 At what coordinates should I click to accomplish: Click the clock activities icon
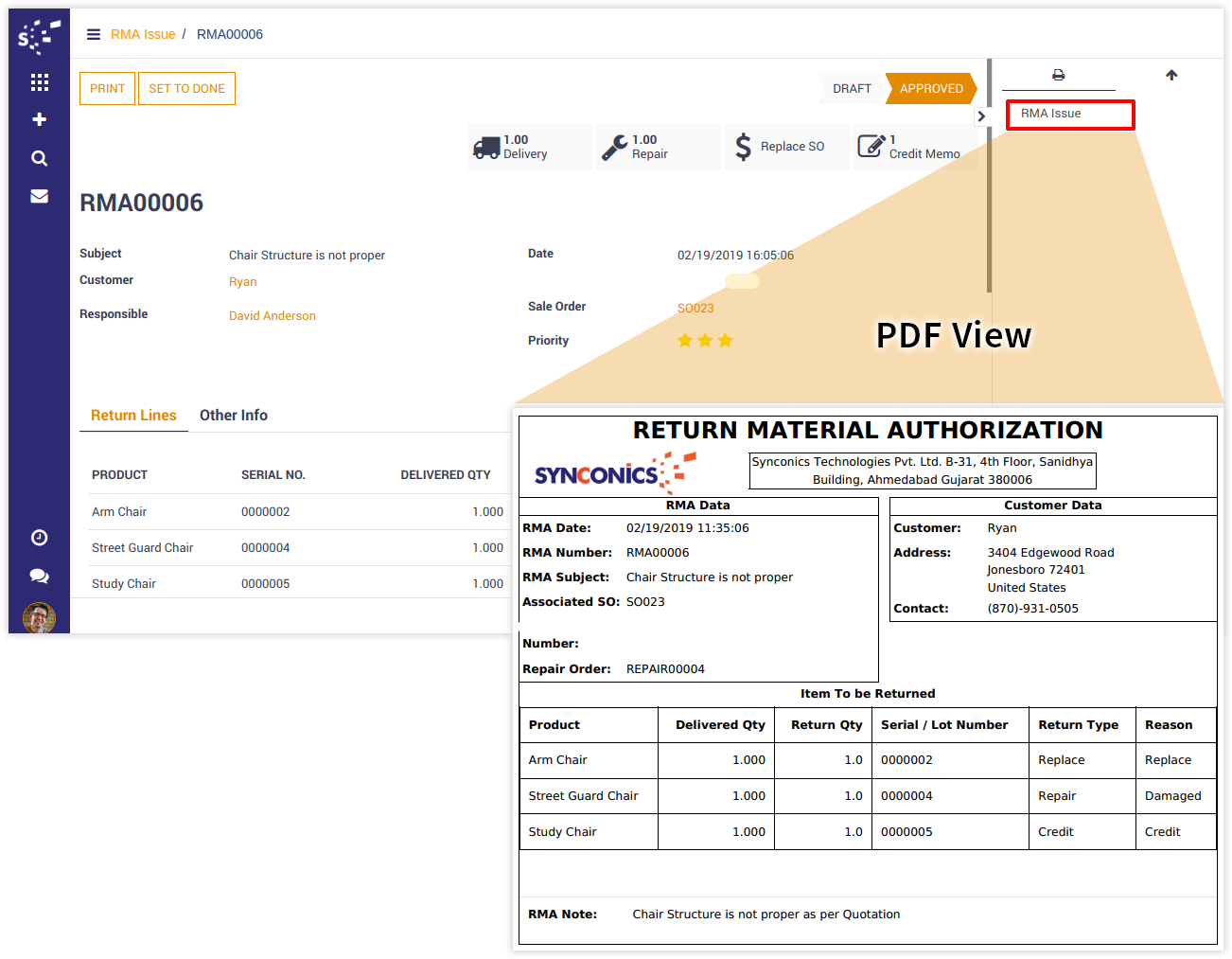(39, 538)
